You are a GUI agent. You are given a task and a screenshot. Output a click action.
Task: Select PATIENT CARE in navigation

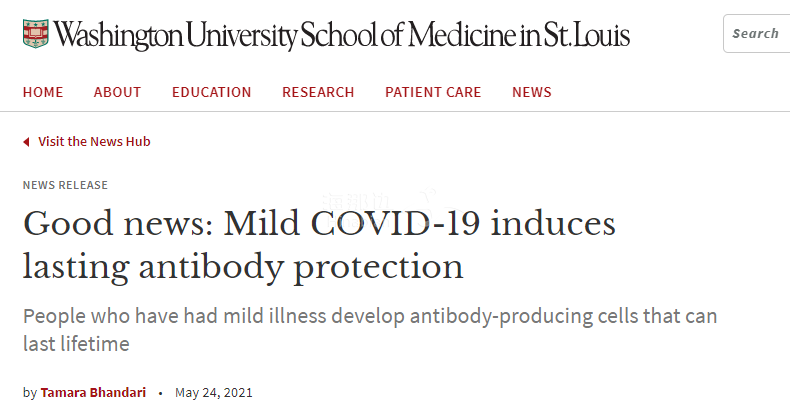[433, 92]
